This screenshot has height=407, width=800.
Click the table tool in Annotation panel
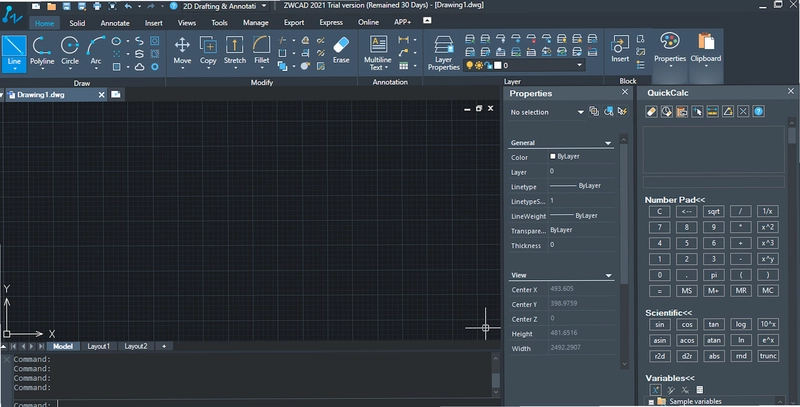point(404,66)
